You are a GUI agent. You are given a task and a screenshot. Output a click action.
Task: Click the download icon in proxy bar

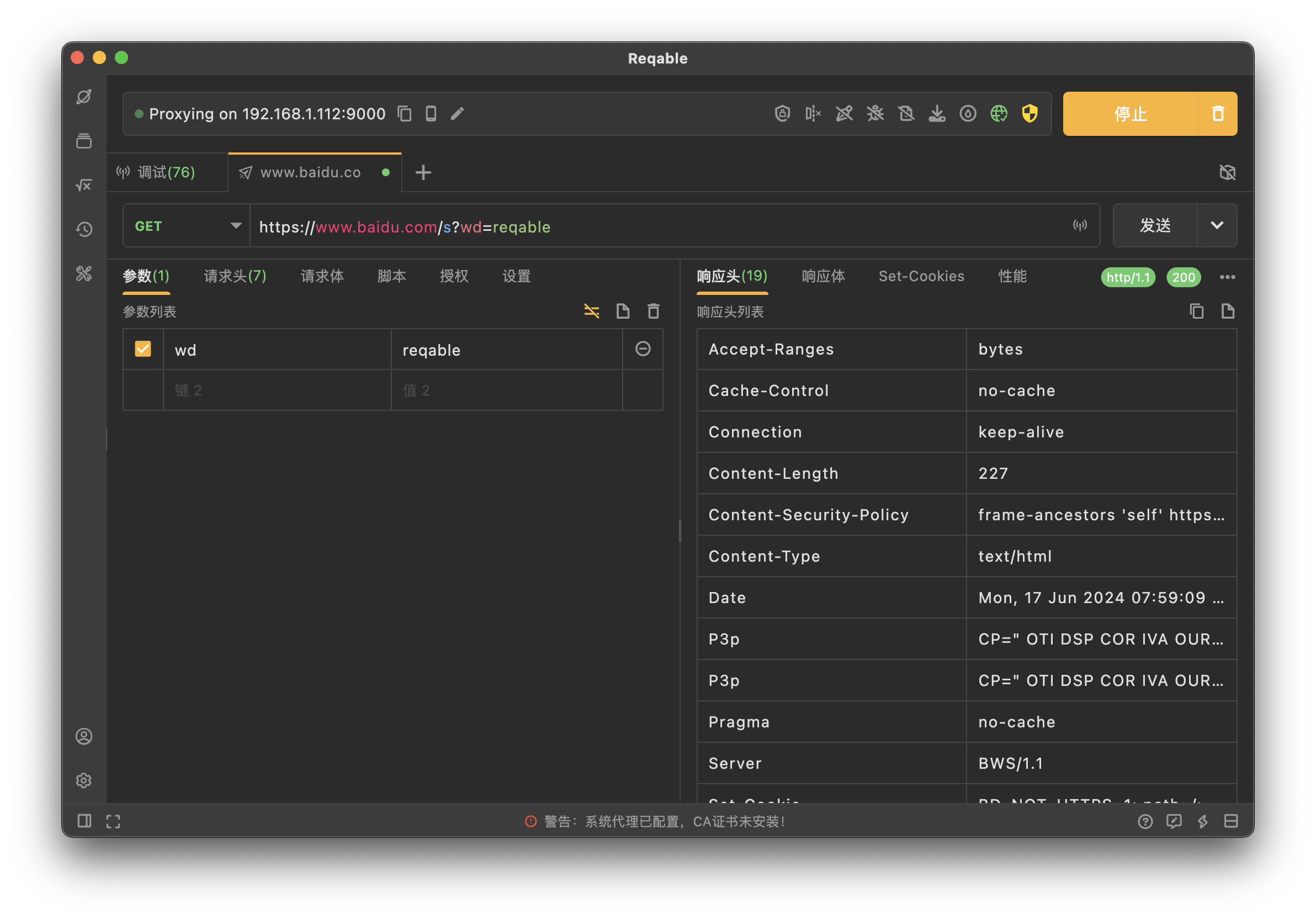click(937, 114)
